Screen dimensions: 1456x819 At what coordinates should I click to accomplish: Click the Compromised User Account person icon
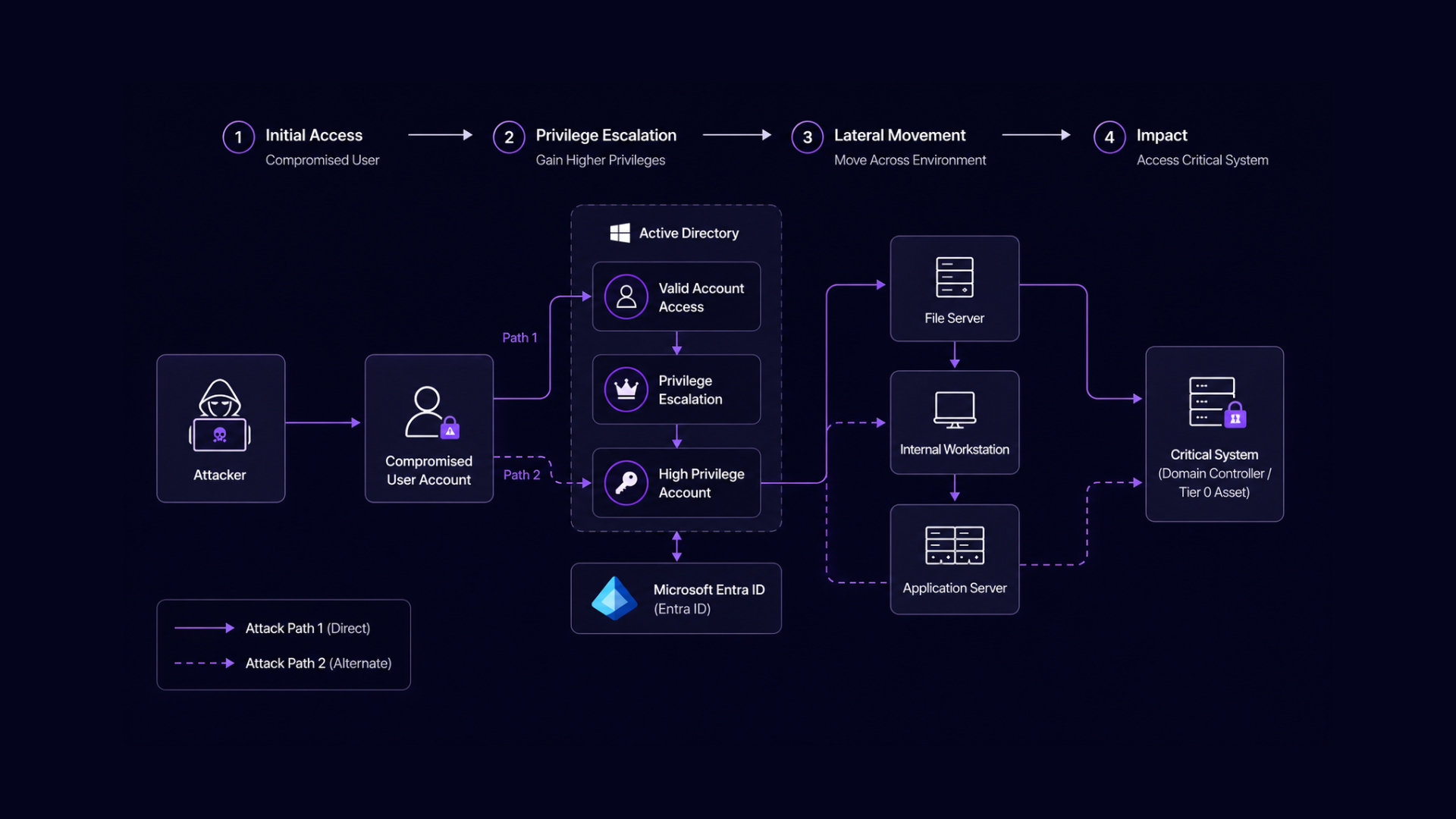[x=428, y=413]
